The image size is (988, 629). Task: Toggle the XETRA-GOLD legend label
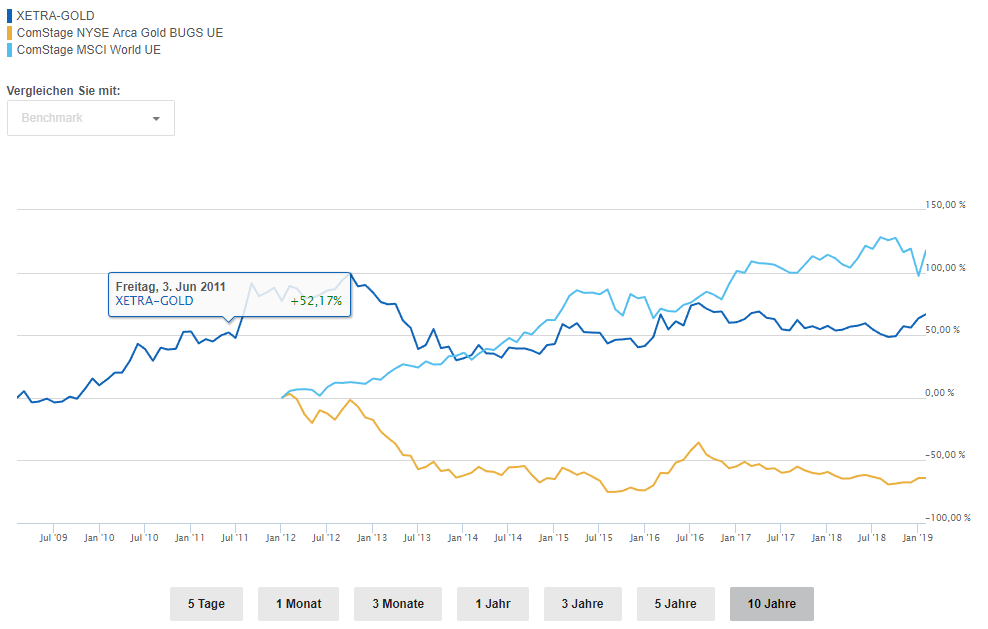coord(56,16)
